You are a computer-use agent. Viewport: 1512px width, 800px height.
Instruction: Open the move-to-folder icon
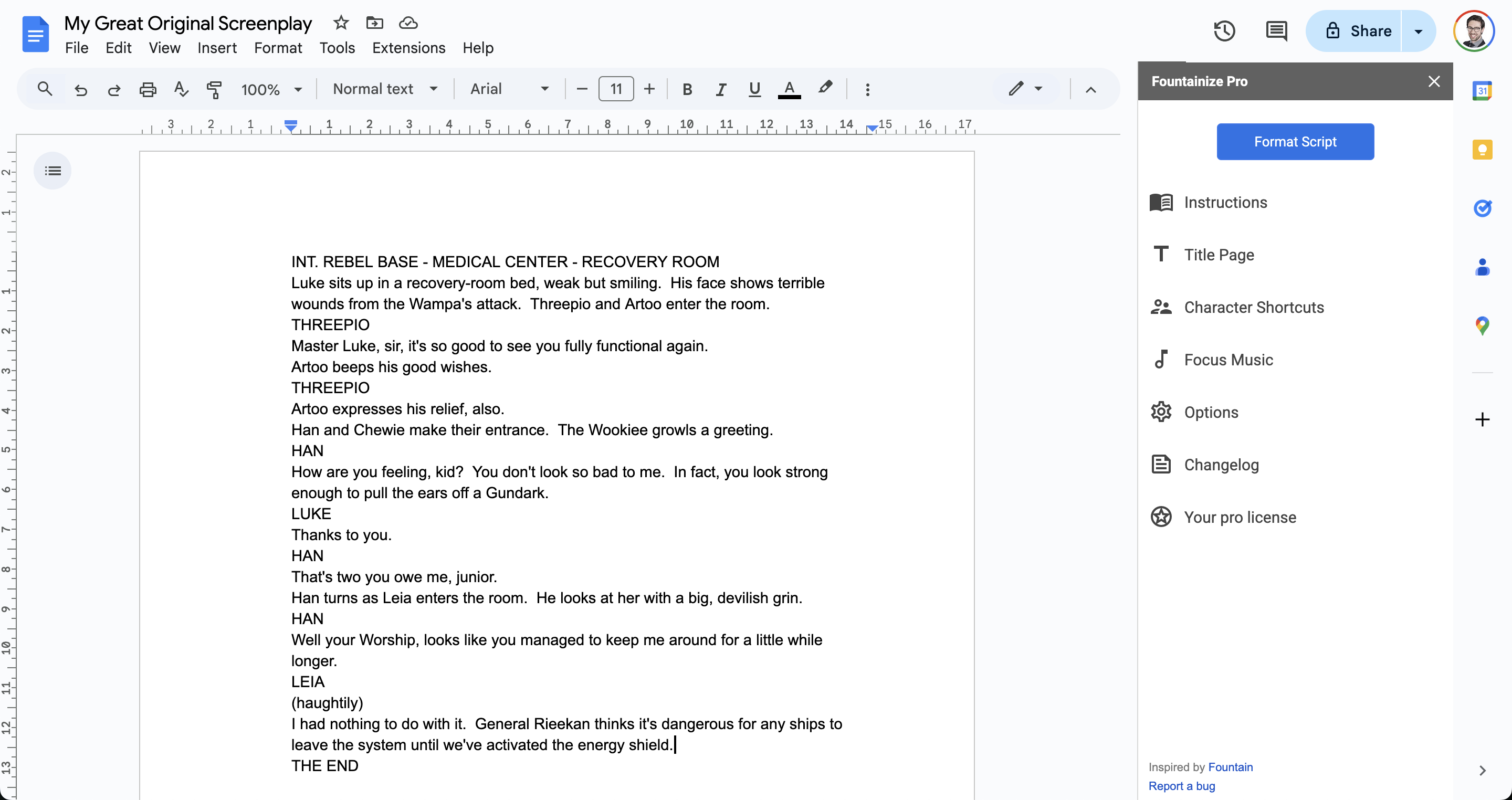coord(374,23)
